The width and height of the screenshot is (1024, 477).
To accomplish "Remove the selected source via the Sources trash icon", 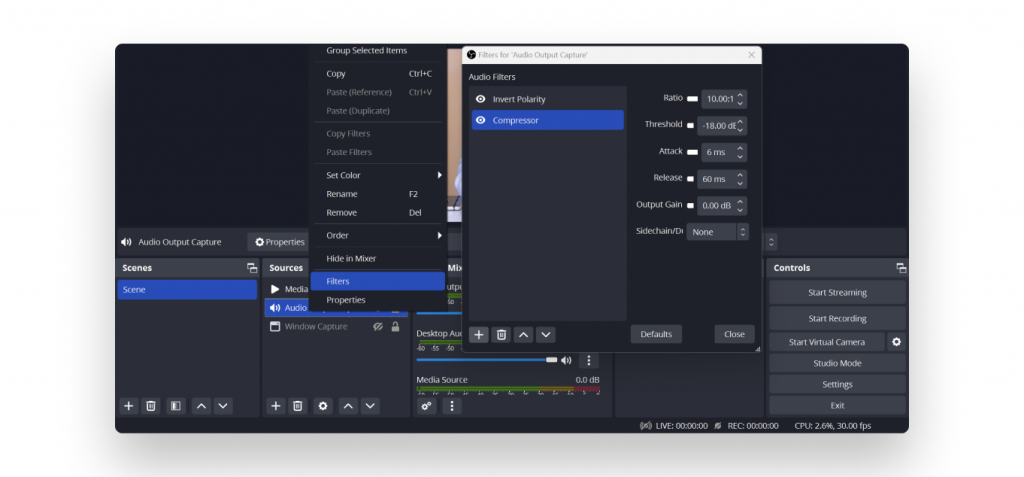I will pyautogui.click(x=298, y=406).
